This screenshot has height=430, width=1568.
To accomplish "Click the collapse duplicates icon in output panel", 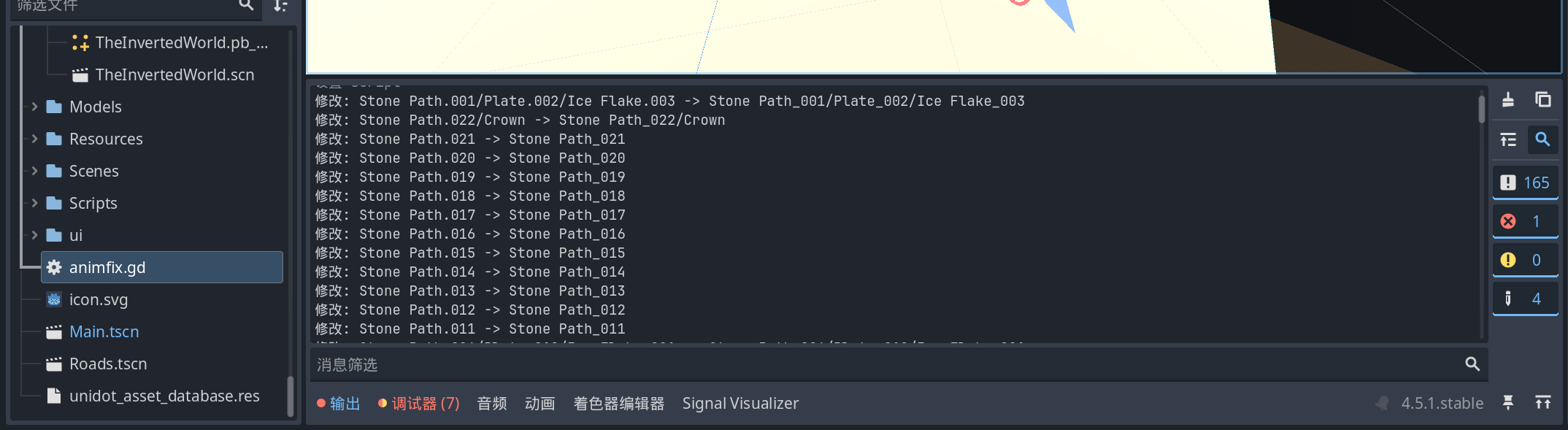I will [x=1508, y=139].
